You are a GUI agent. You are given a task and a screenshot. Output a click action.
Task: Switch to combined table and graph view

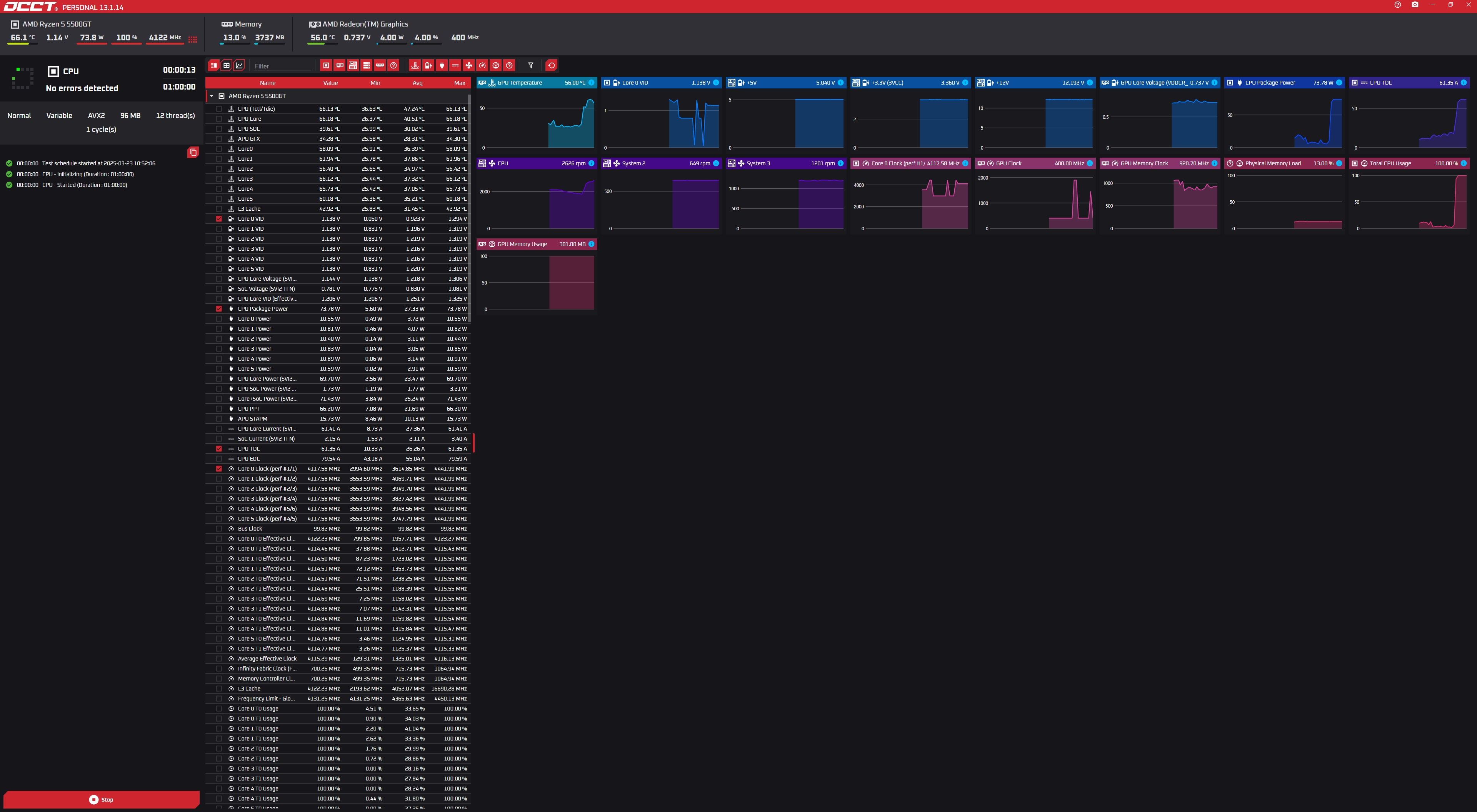click(213, 65)
